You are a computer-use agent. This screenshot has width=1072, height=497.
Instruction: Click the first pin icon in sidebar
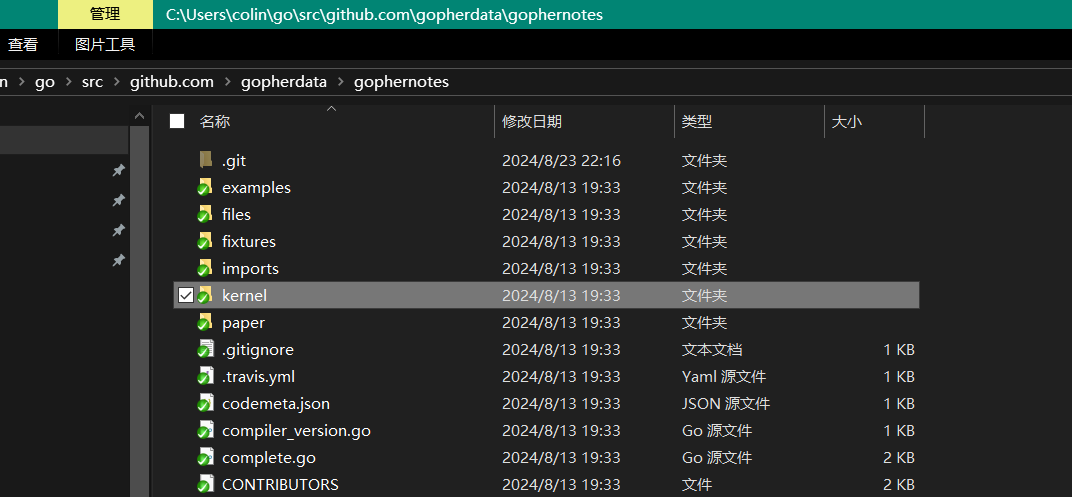click(118, 170)
